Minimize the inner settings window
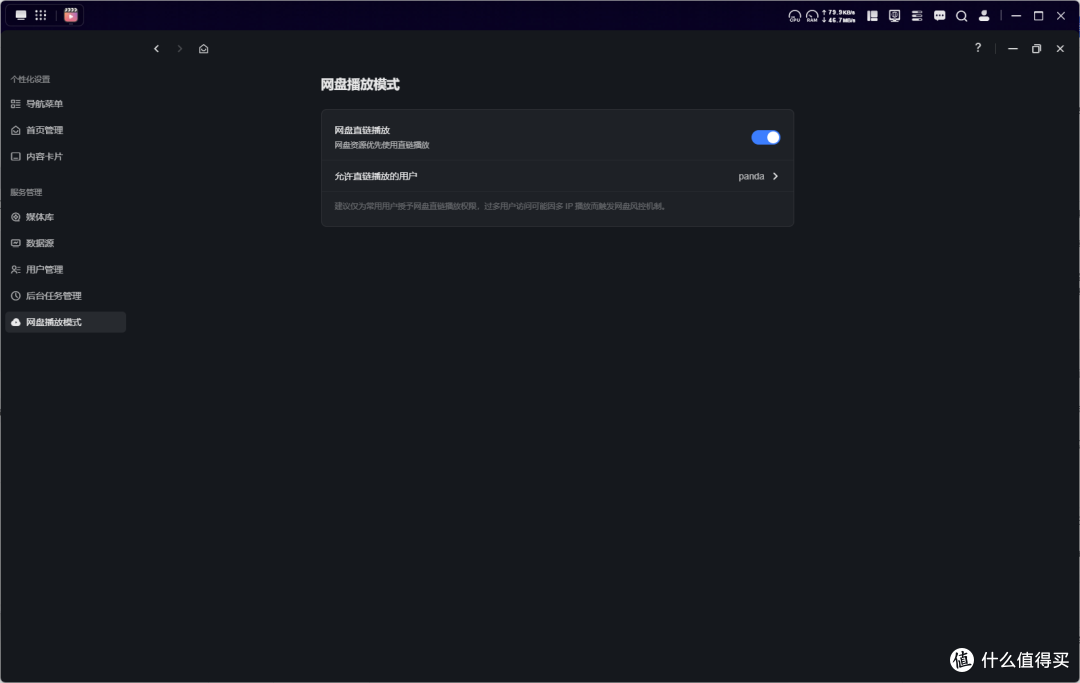Image resolution: width=1080 pixels, height=683 pixels. (1012, 49)
